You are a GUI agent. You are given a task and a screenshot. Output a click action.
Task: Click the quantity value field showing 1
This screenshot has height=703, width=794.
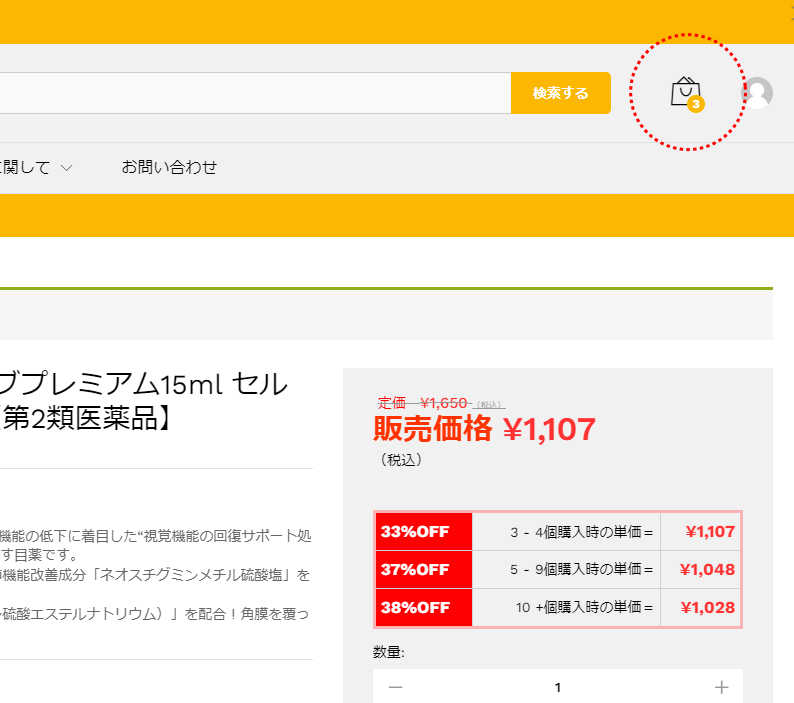558,687
